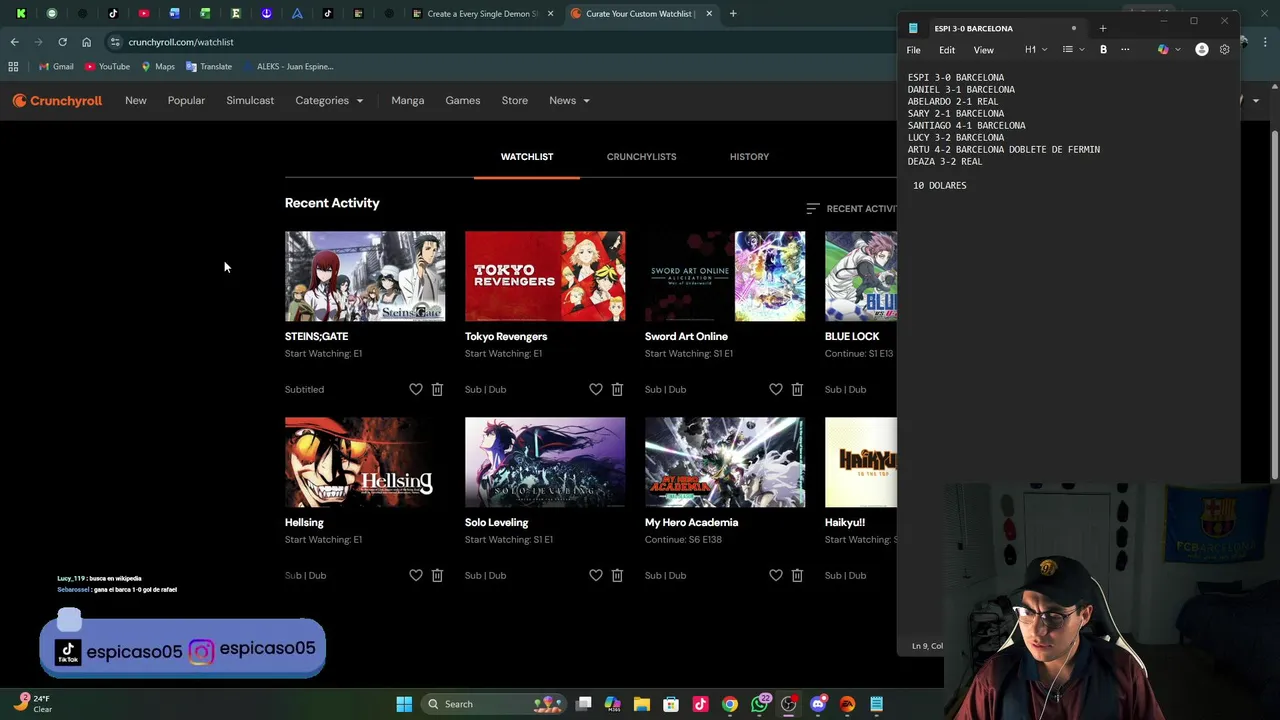Open File Explorer from the taskbar
Screen dimensions: 1280x720
pyautogui.click(x=642, y=704)
